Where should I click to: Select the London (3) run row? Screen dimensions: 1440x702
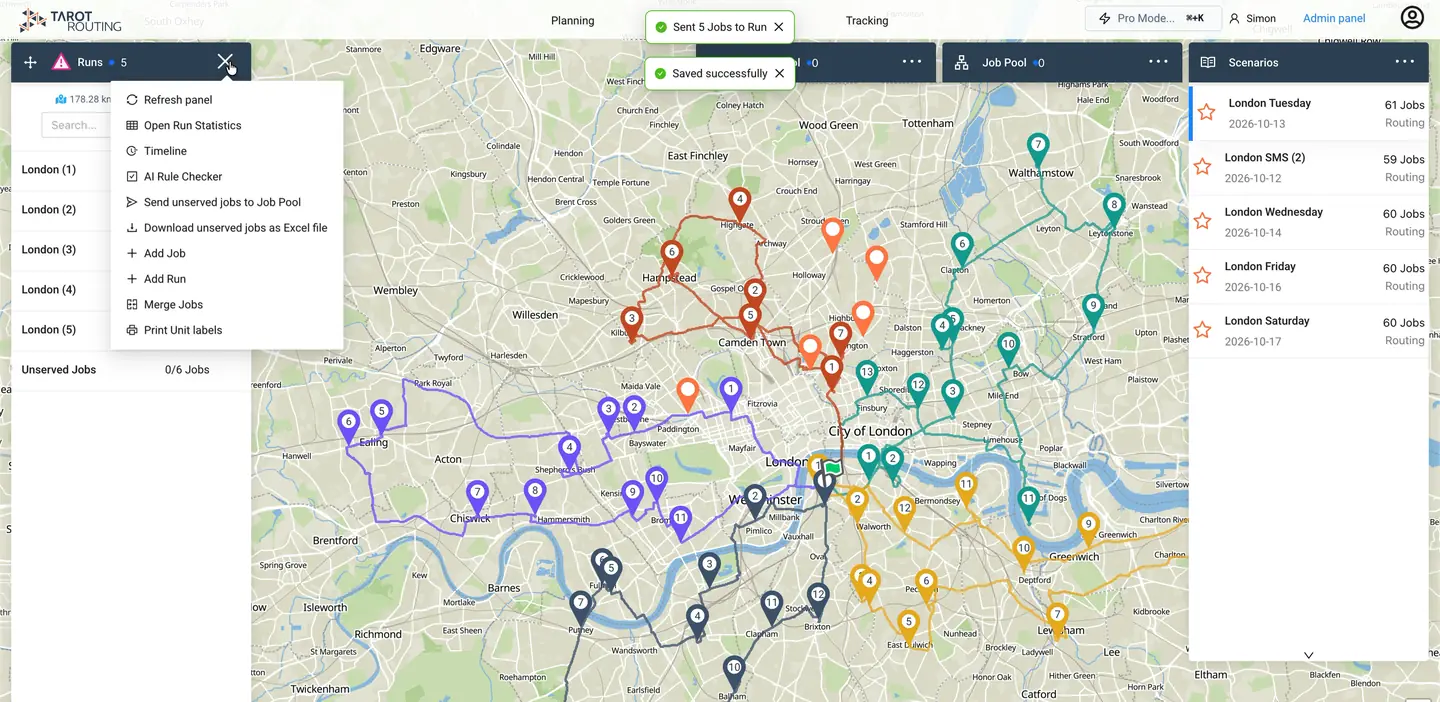point(61,249)
